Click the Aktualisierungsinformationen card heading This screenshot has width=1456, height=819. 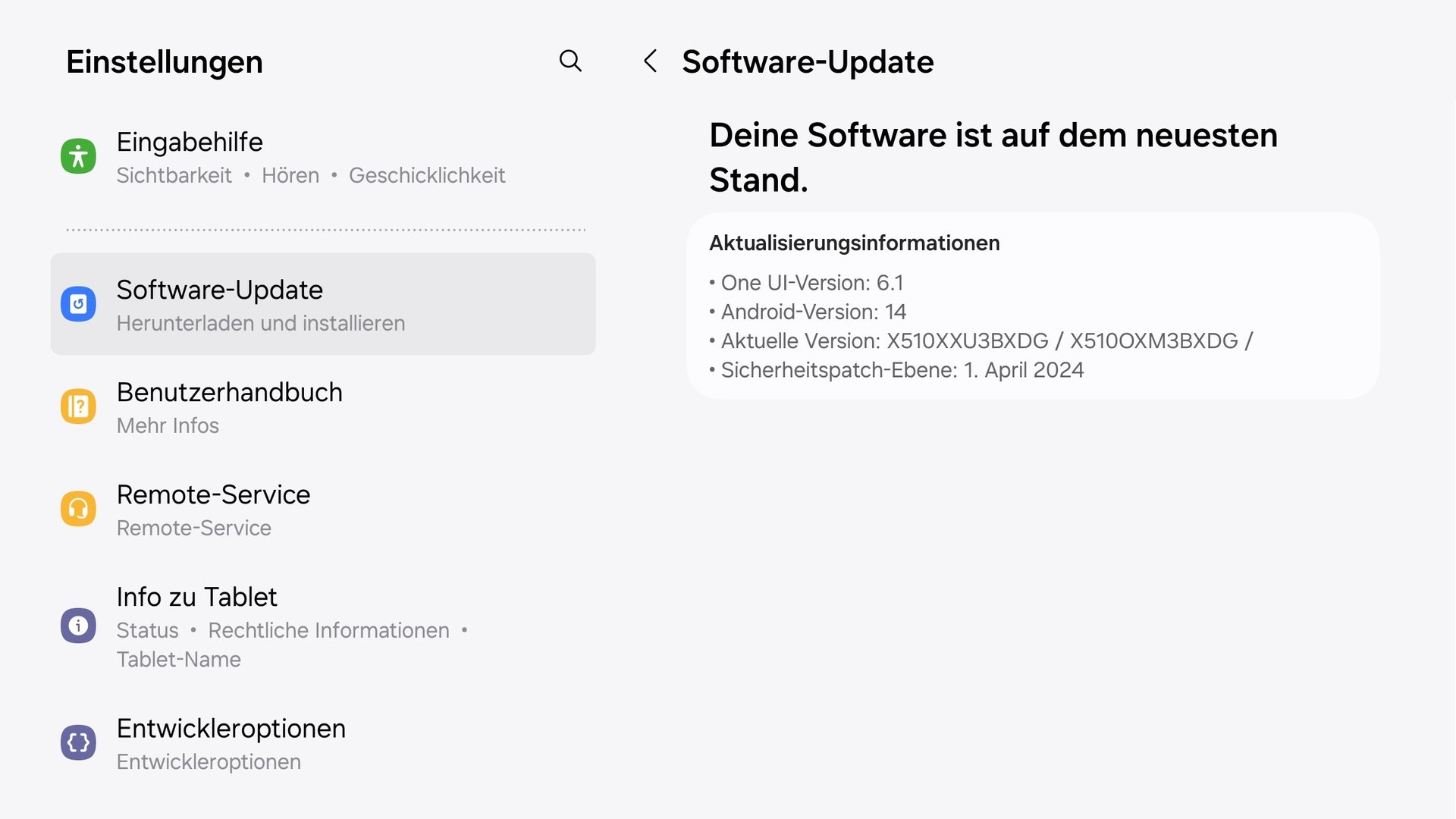[x=854, y=243]
